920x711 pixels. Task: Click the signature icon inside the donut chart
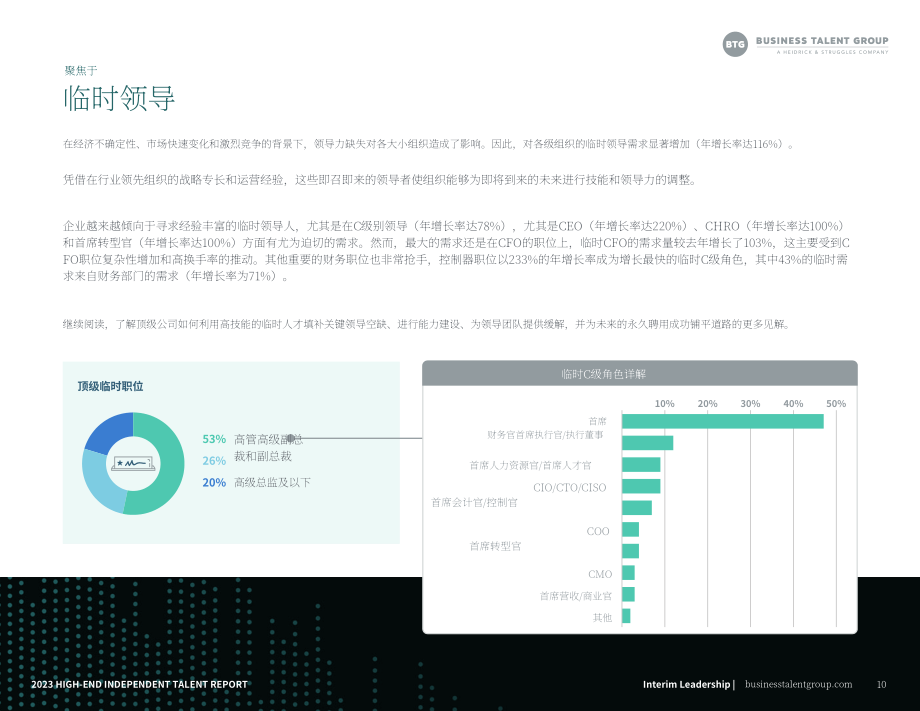coord(133,463)
